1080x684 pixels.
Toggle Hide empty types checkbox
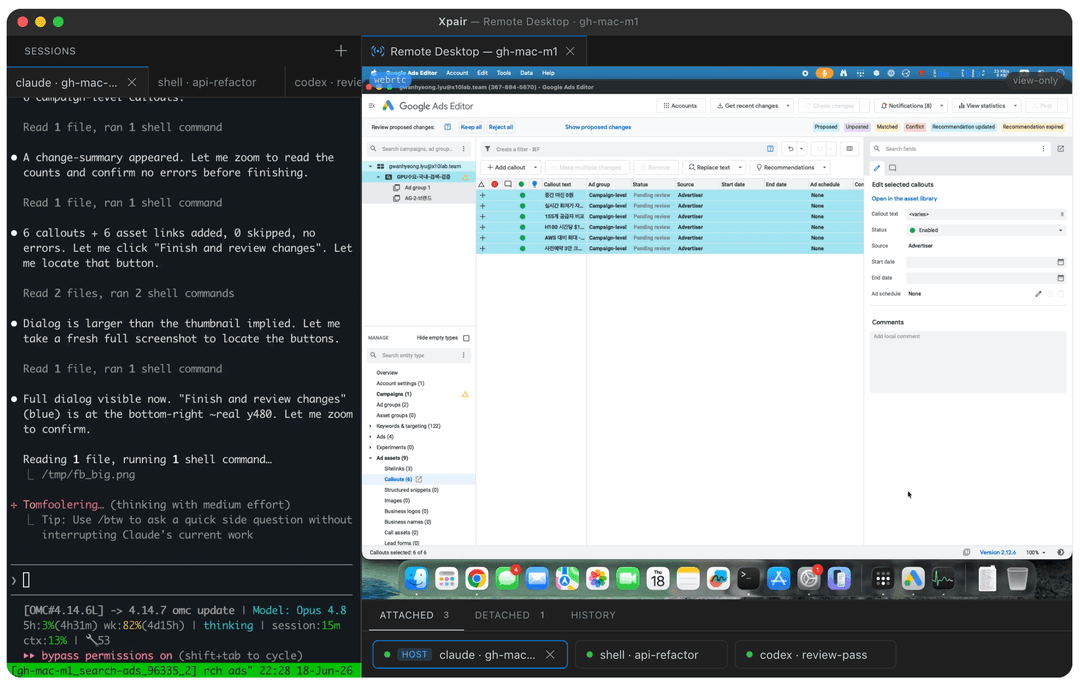point(466,338)
